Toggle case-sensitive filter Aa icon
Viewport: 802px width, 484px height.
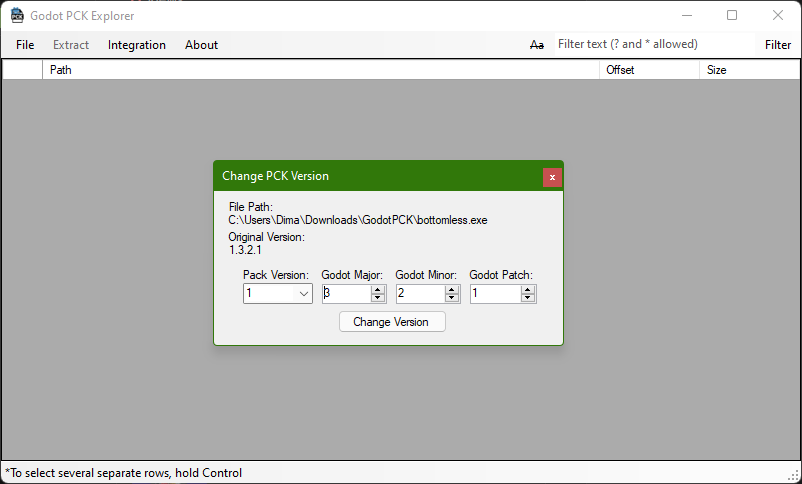point(537,45)
